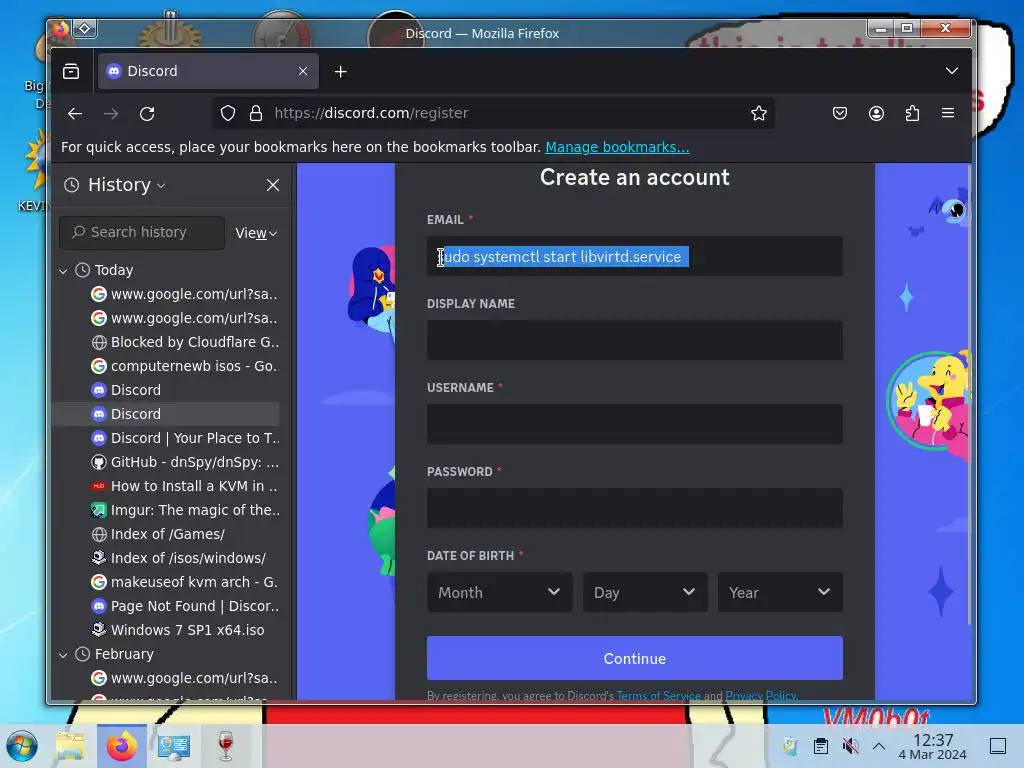Click the taskbar clock showing 12:37
Viewport: 1024px width, 768px height.
click(x=933, y=746)
